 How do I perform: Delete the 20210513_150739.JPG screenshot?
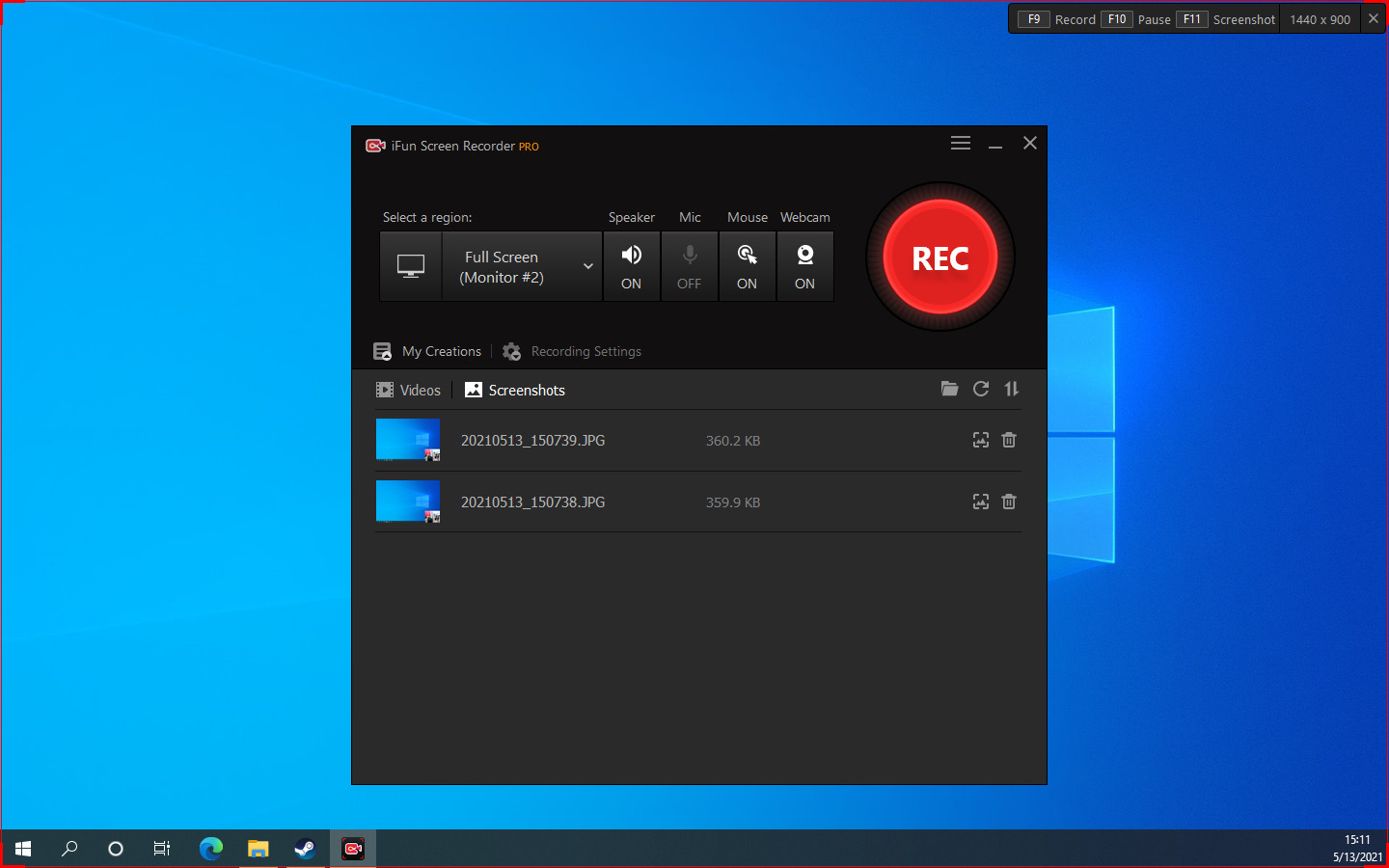click(1009, 440)
